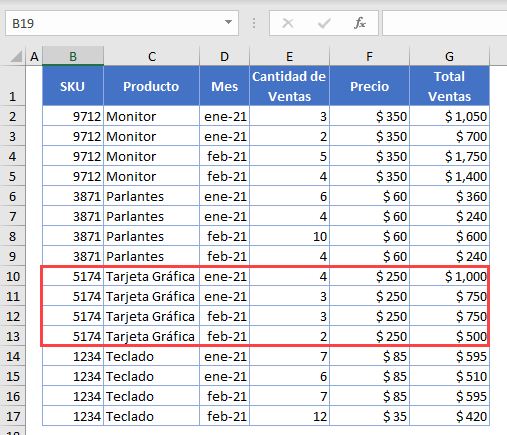The height and width of the screenshot is (435, 507).
Task: Select the $ 360 total cell
Action: click(x=449, y=196)
